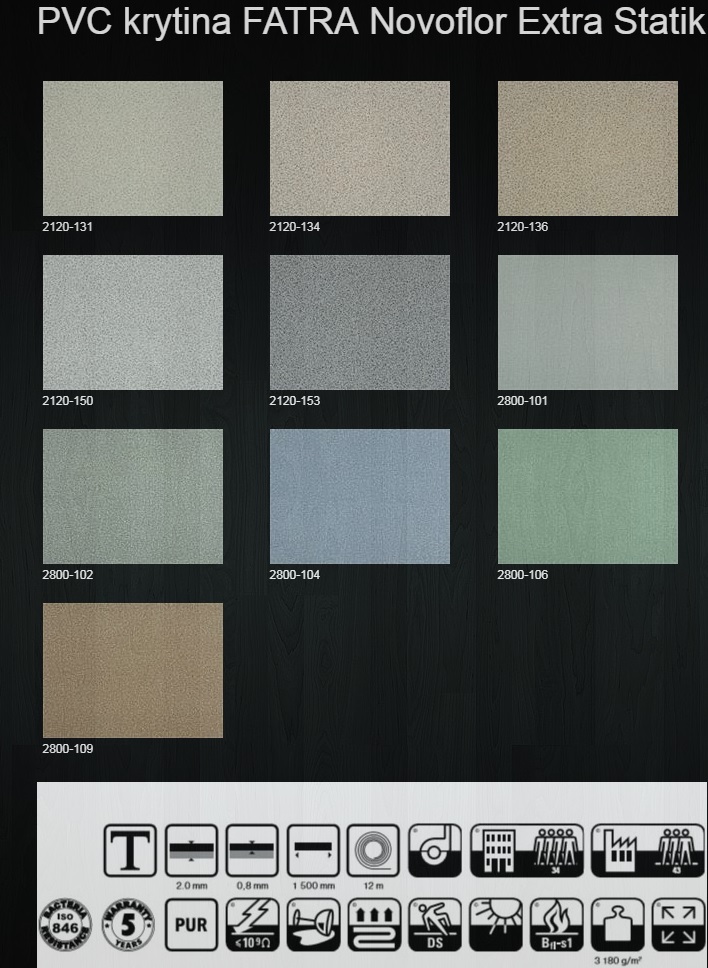The image size is (708, 968).
Task: Click the 1 500 mm caption text
Action: click(313, 885)
